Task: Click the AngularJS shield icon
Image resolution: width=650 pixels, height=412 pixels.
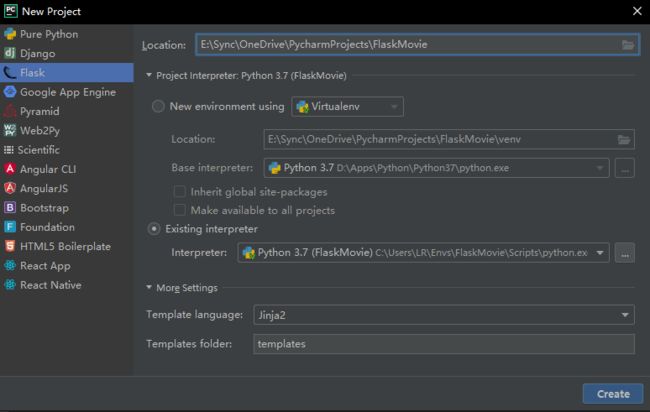Action: pyautogui.click(x=10, y=188)
